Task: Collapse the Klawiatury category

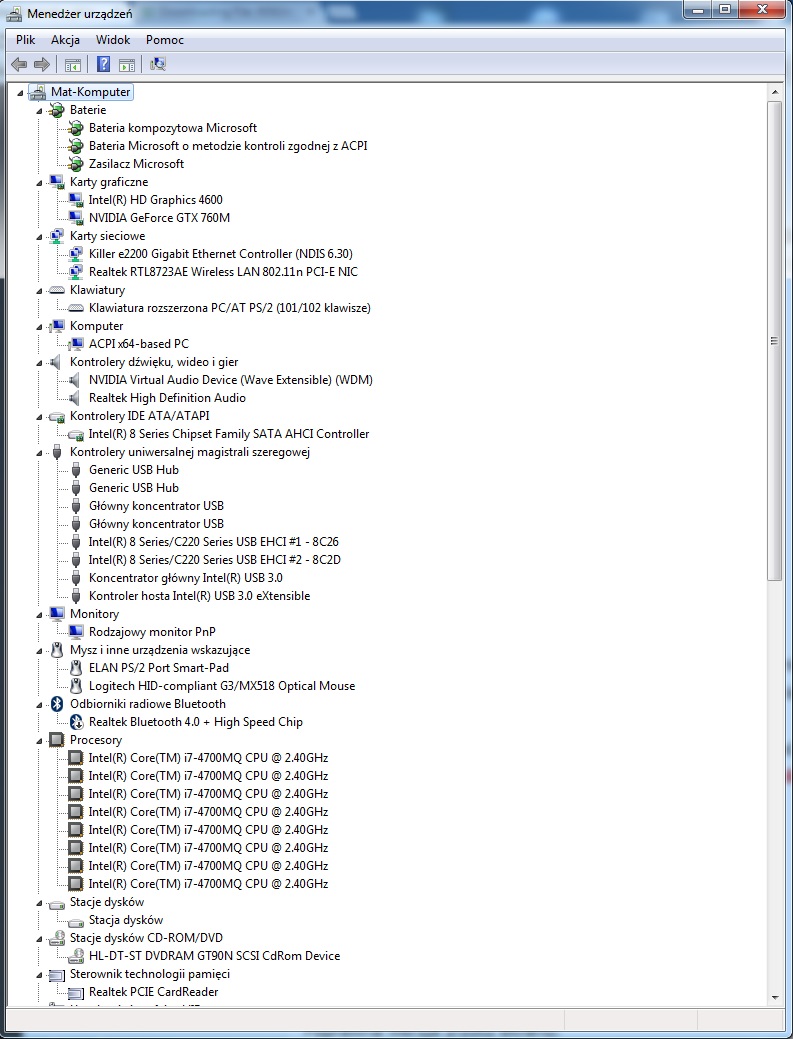Action: tap(40, 291)
